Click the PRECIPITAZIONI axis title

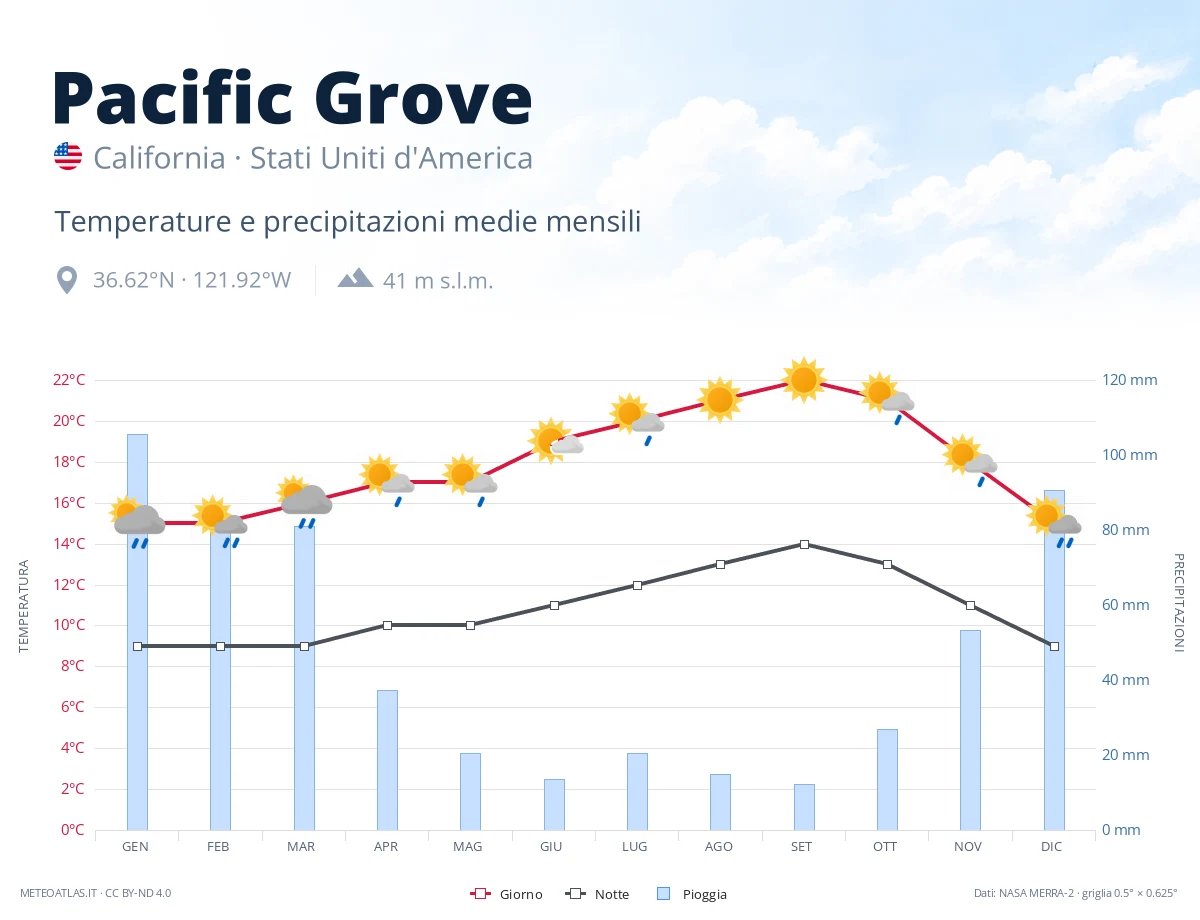click(1178, 603)
